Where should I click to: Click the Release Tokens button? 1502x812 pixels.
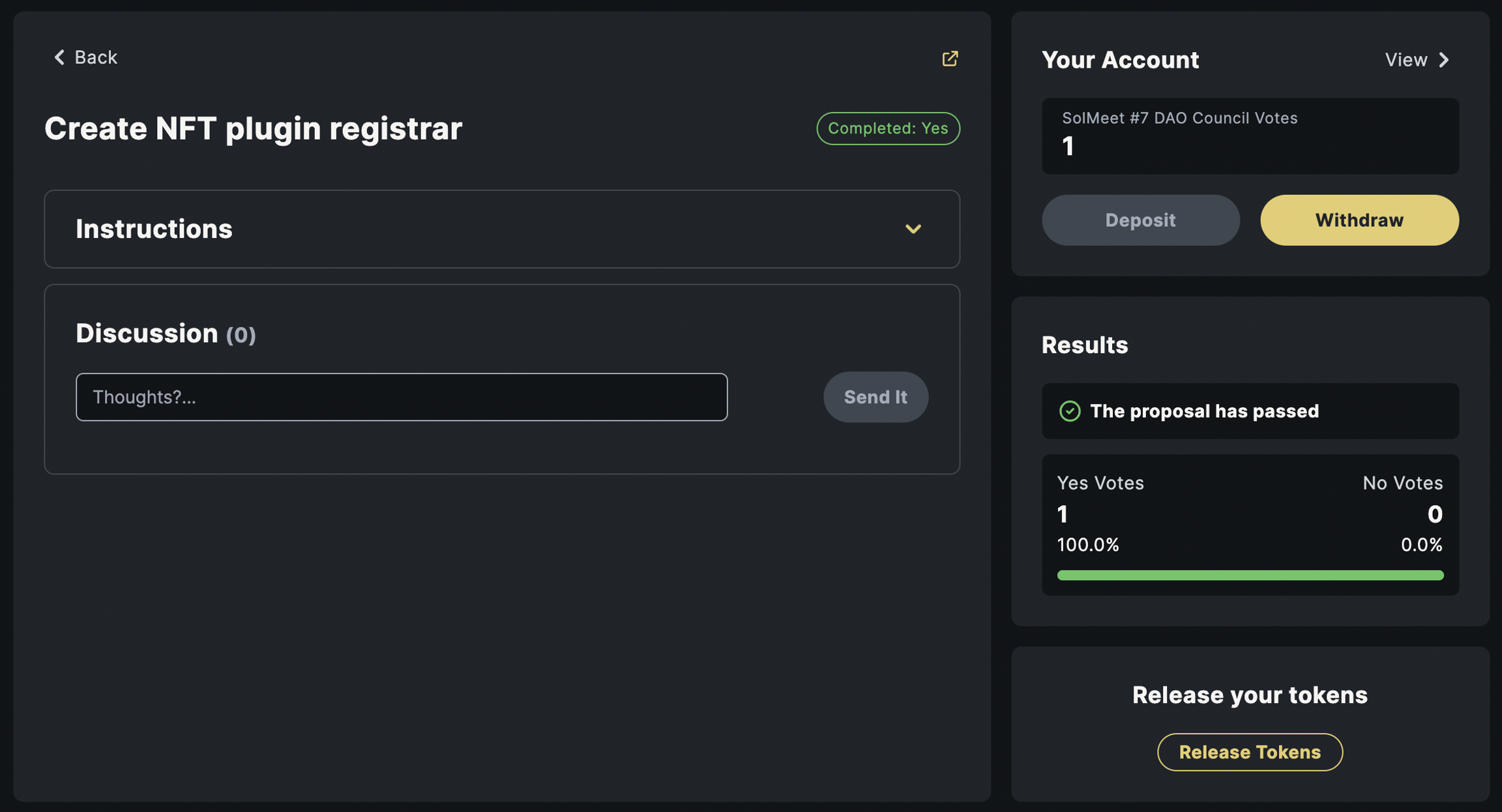[x=1250, y=752]
